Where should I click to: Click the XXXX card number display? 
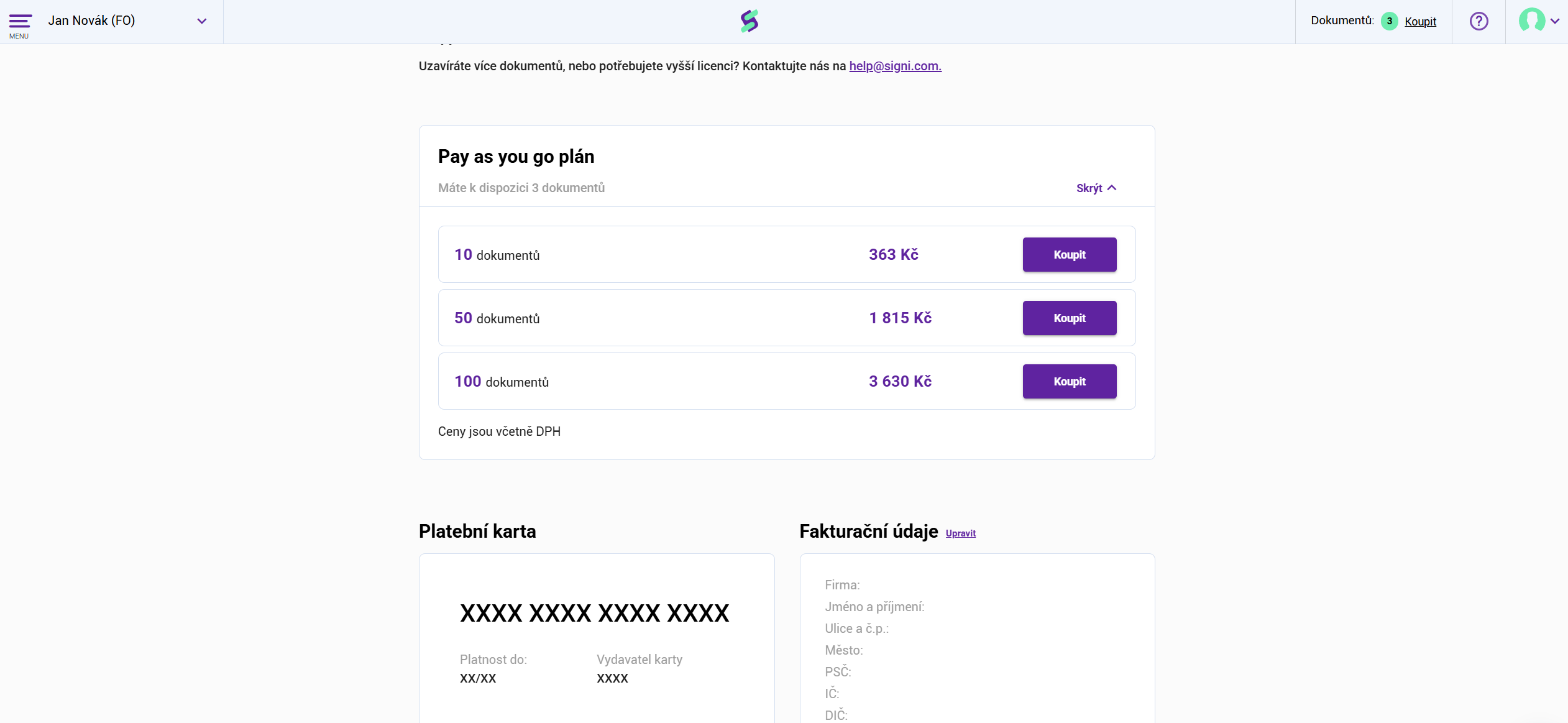594,613
